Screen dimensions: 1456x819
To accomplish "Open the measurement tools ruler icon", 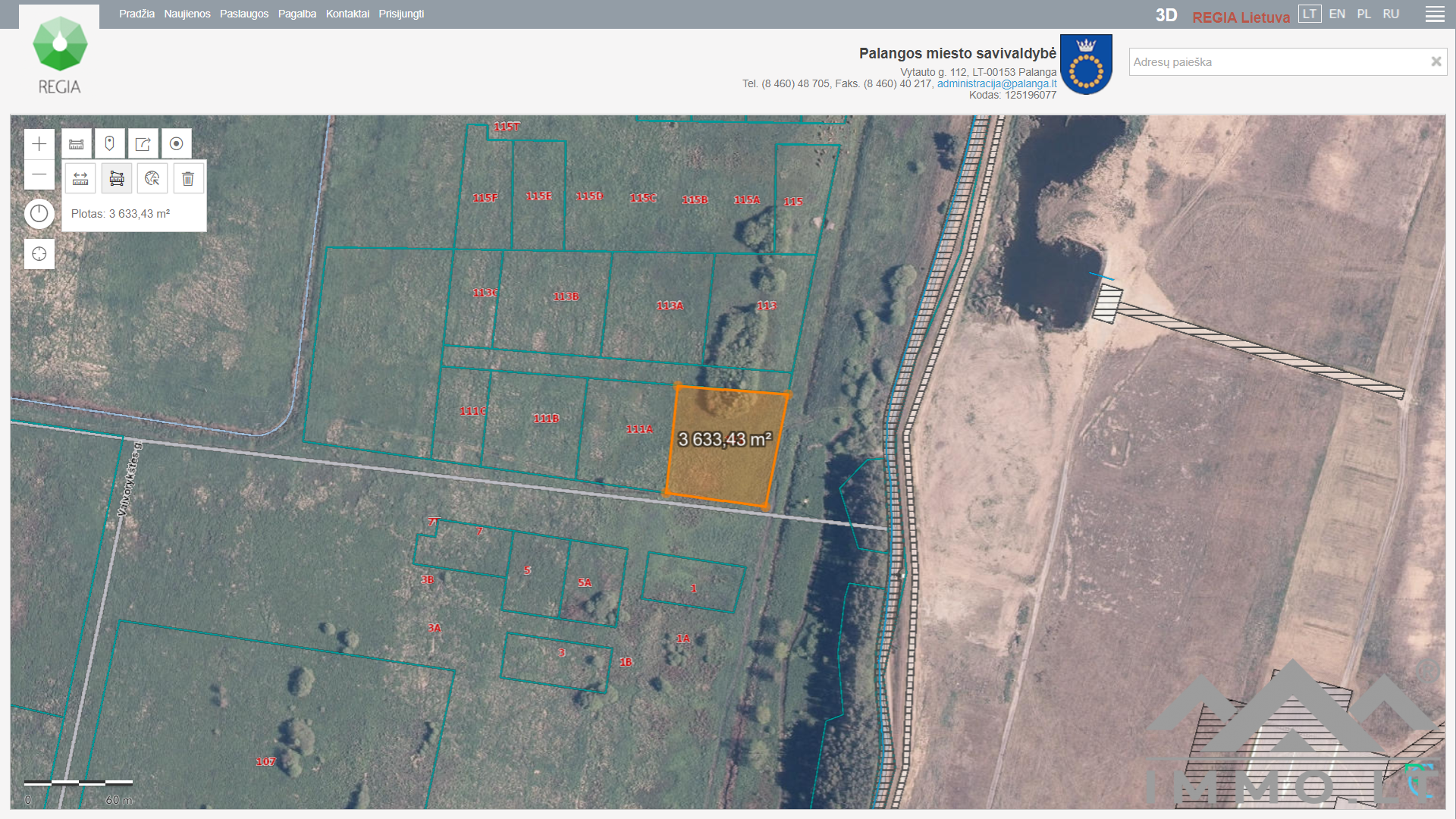I will 77,144.
